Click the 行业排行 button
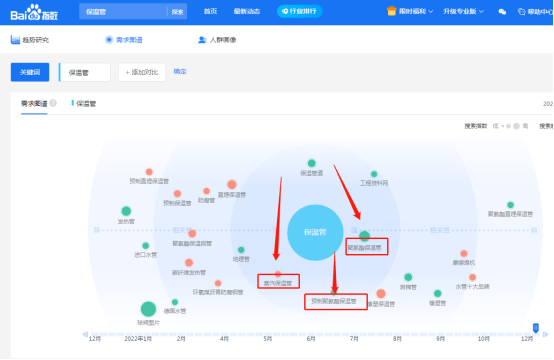Viewport: 554px width, 360px height. coord(300,11)
